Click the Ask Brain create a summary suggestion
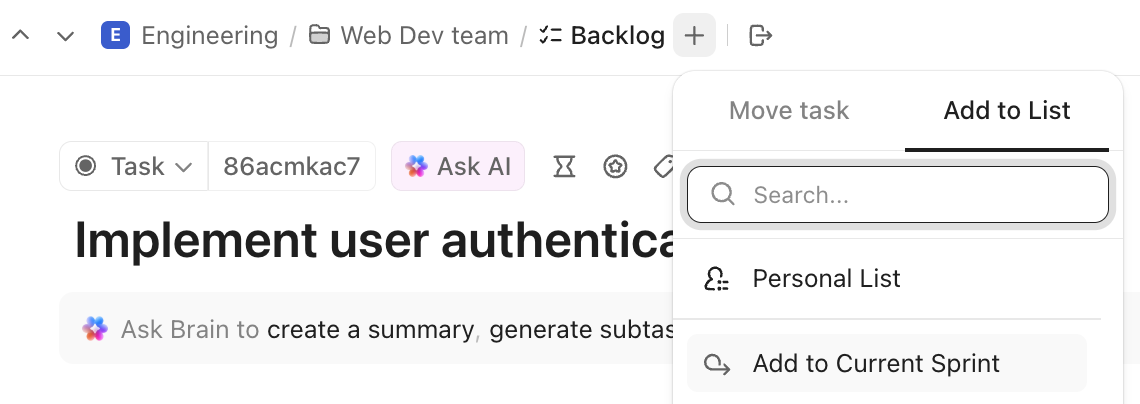 (370, 329)
